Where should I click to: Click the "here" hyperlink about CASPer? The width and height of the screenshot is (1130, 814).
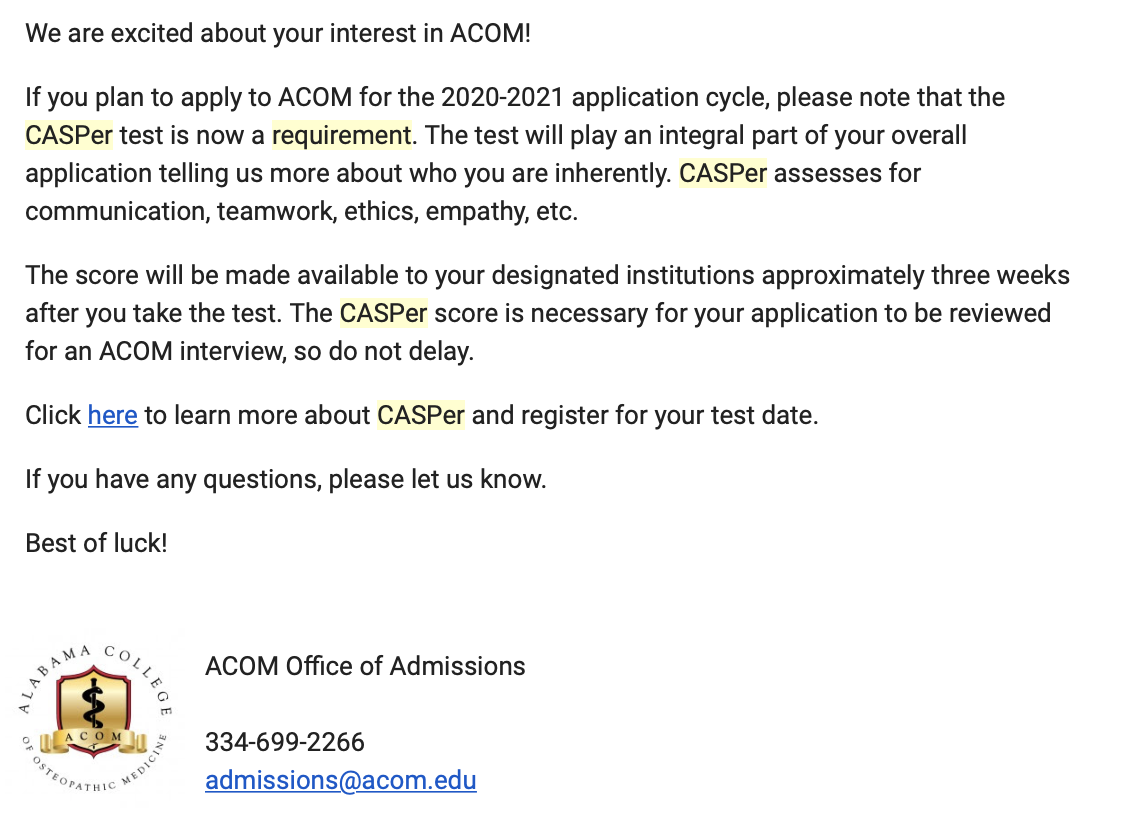click(x=112, y=415)
